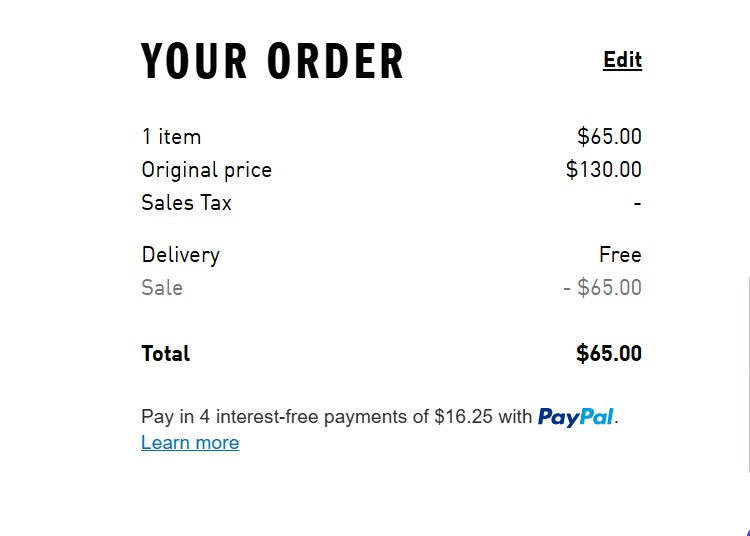Image resolution: width=750 pixels, height=536 pixels.
Task: Click the YOUR ORDER heading
Action: (272, 62)
